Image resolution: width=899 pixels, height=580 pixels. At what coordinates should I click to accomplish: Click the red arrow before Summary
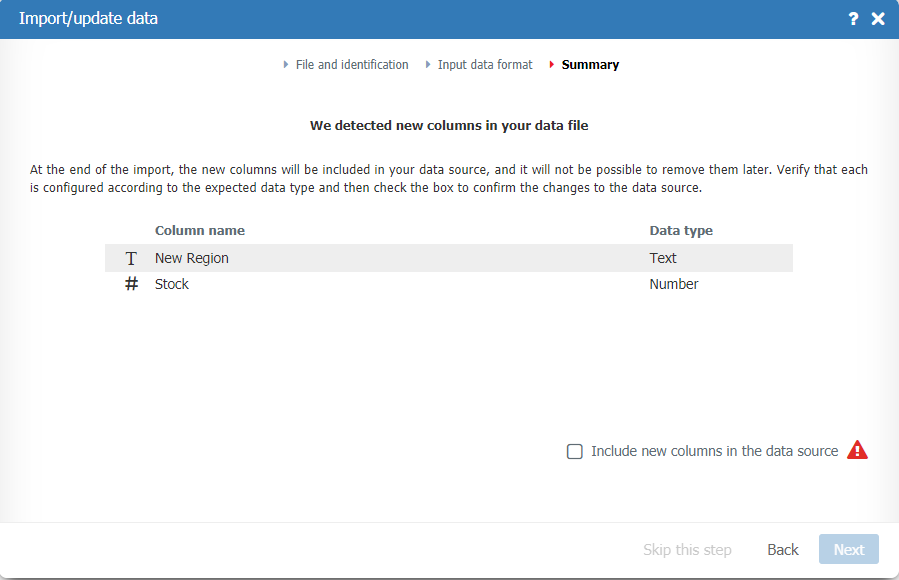point(552,65)
